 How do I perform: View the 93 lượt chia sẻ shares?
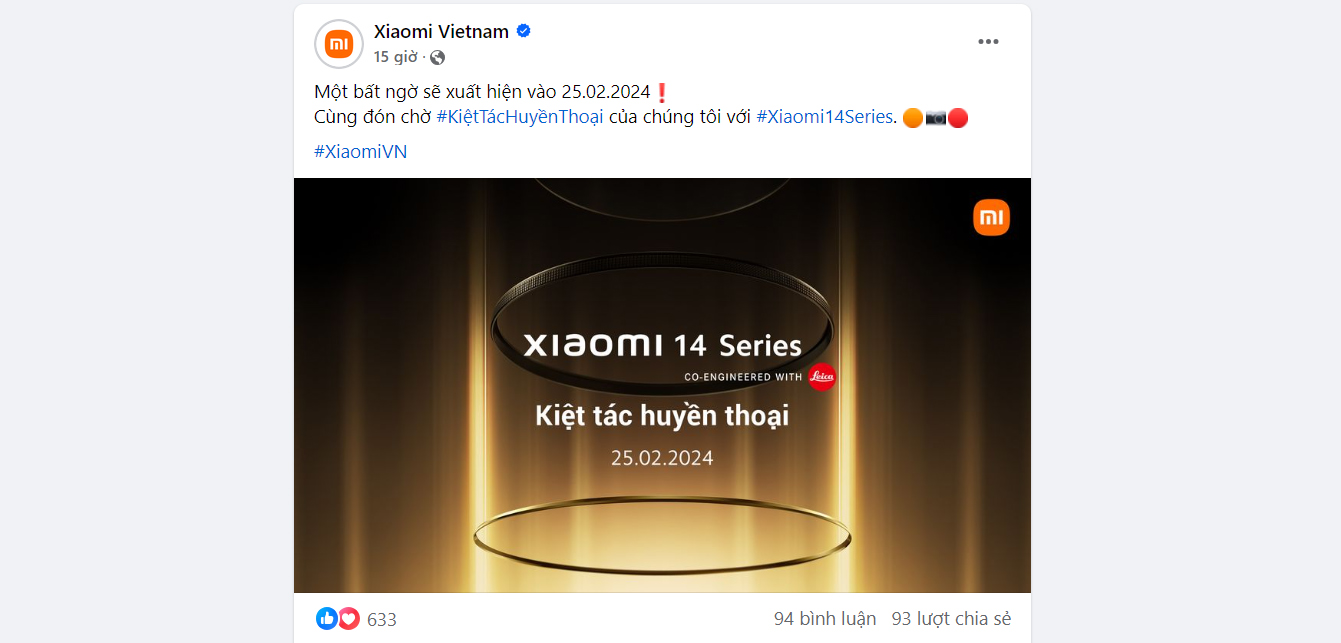click(x=951, y=619)
